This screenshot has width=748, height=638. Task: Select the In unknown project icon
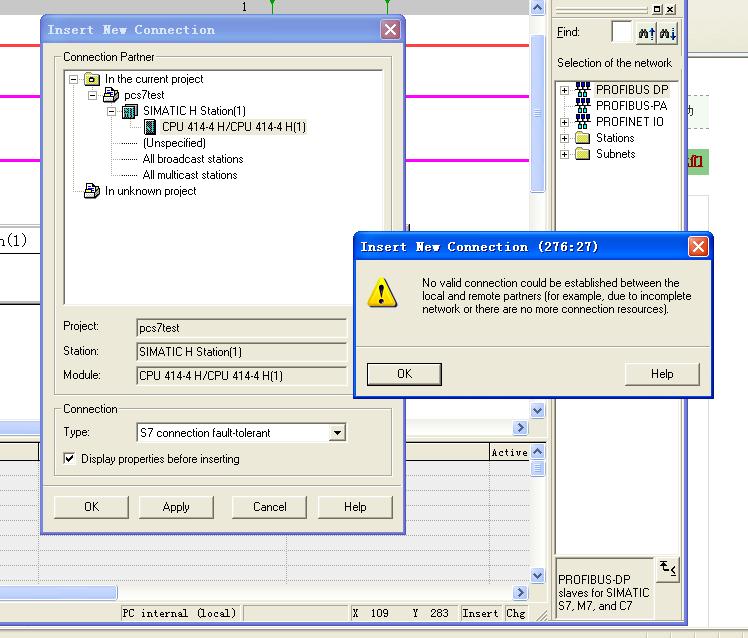point(92,191)
